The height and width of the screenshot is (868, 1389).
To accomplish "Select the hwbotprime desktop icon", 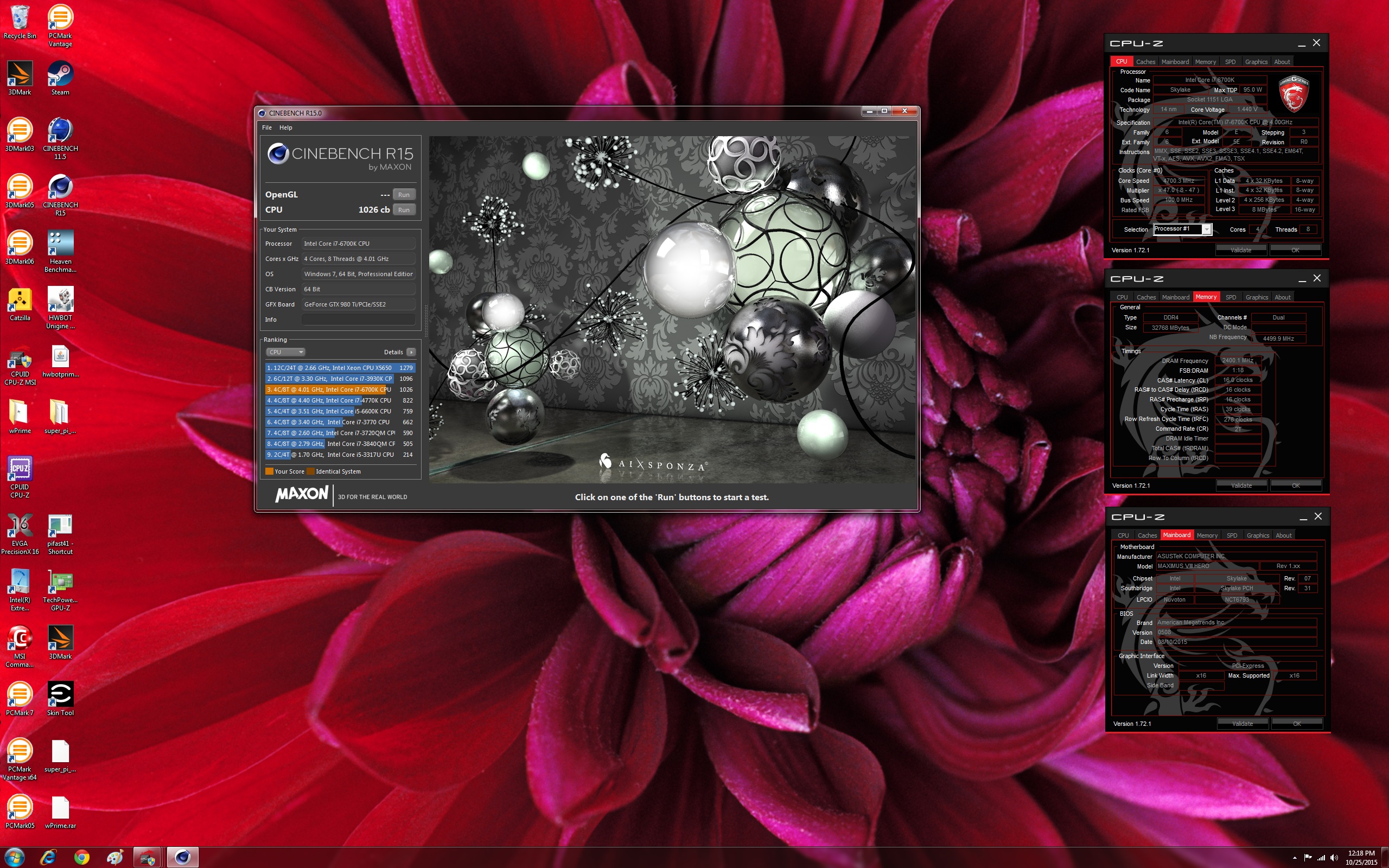I will click(60, 361).
